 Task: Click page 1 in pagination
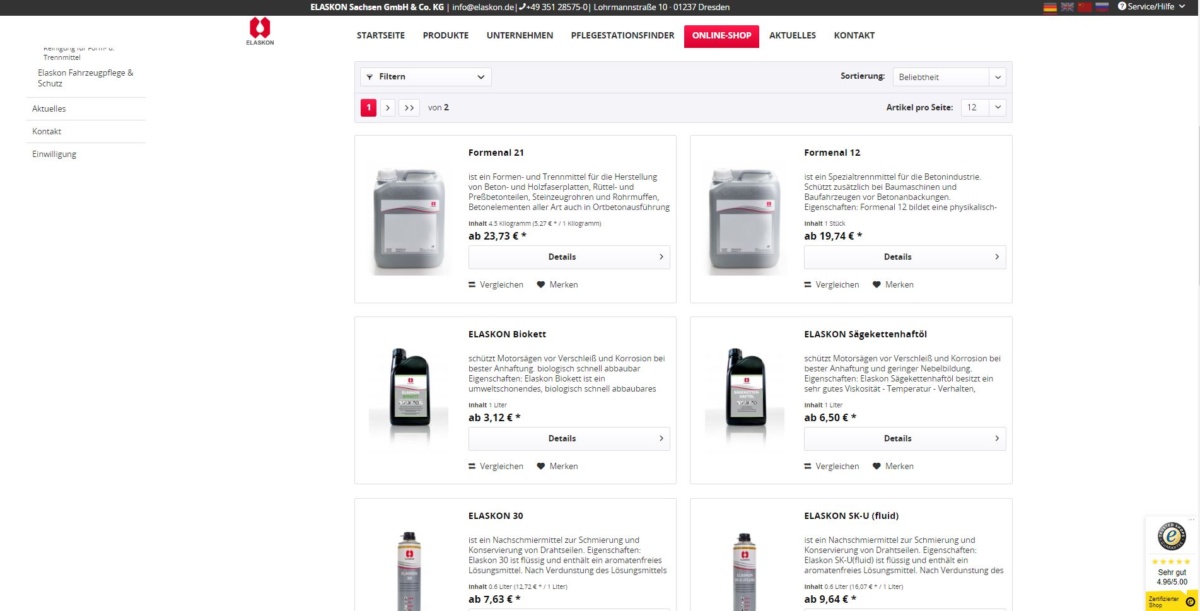[368, 107]
